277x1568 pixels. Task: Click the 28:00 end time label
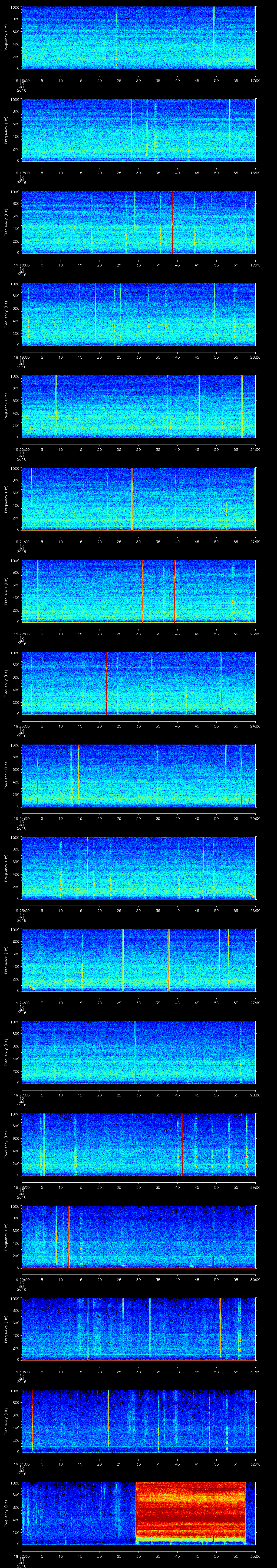click(x=255, y=1095)
